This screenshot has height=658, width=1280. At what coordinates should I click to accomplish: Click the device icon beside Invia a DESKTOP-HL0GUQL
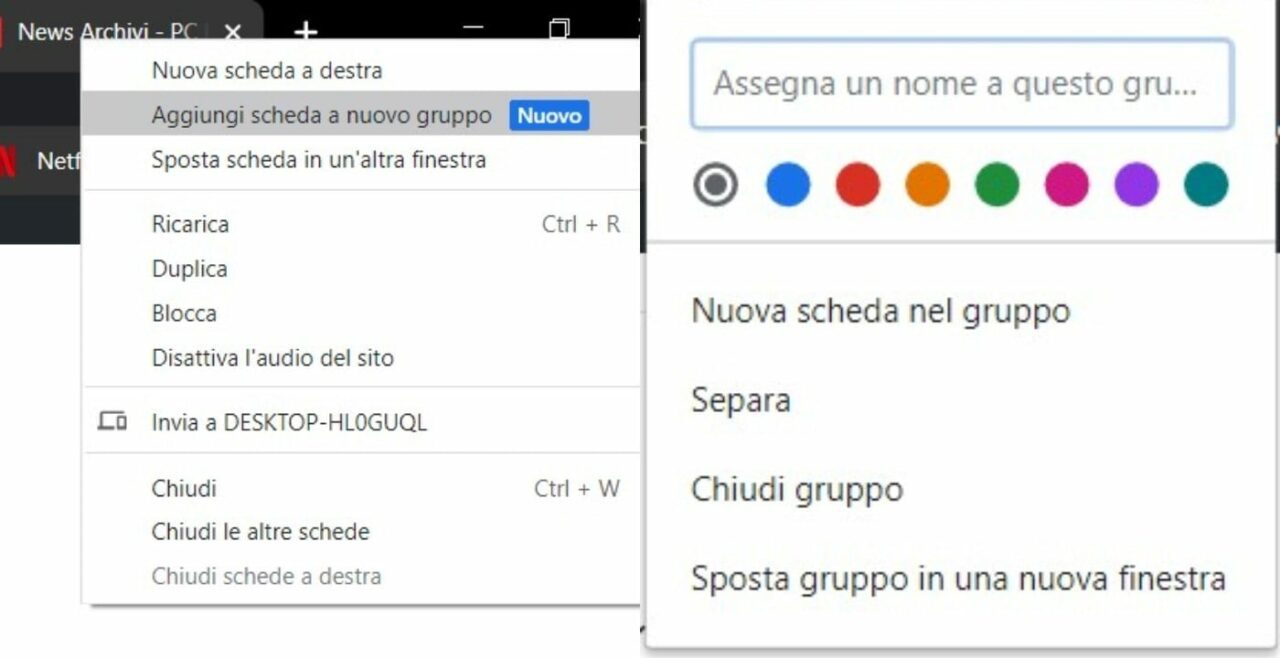[112, 422]
